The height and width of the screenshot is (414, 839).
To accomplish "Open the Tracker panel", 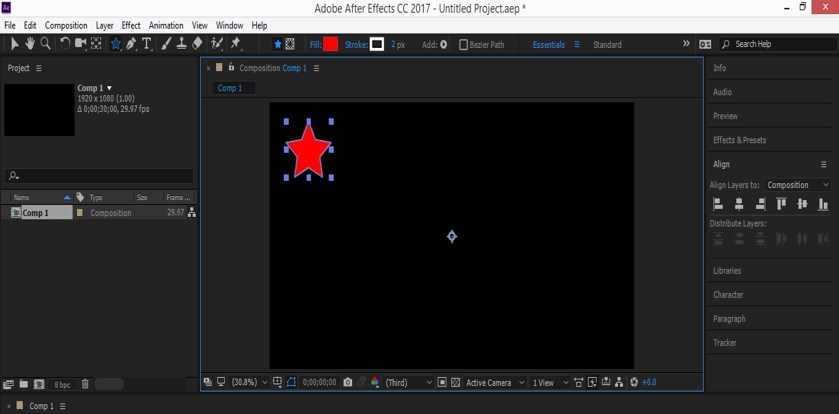I will pyautogui.click(x=724, y=343).
